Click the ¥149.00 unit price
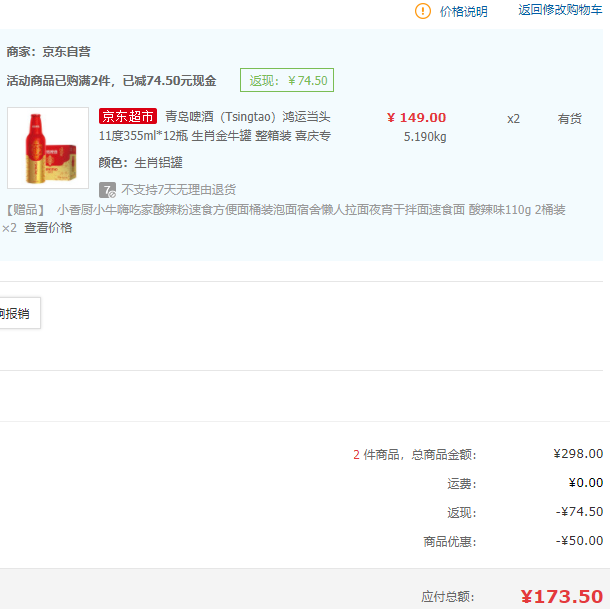Viewport: 610px width, 609px height. click(416, 117)
